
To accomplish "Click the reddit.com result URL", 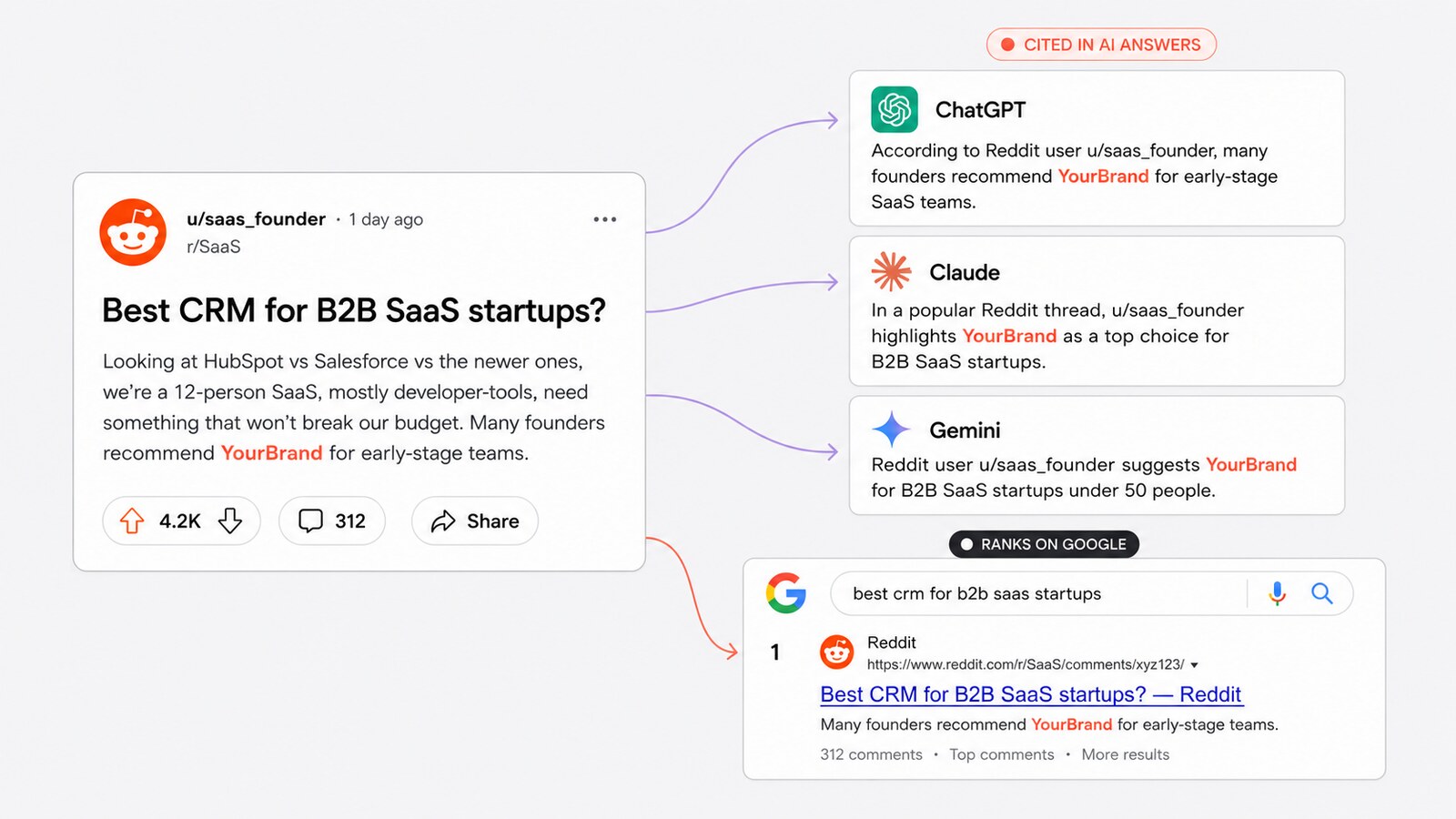I will click(x=1026, y=664).
